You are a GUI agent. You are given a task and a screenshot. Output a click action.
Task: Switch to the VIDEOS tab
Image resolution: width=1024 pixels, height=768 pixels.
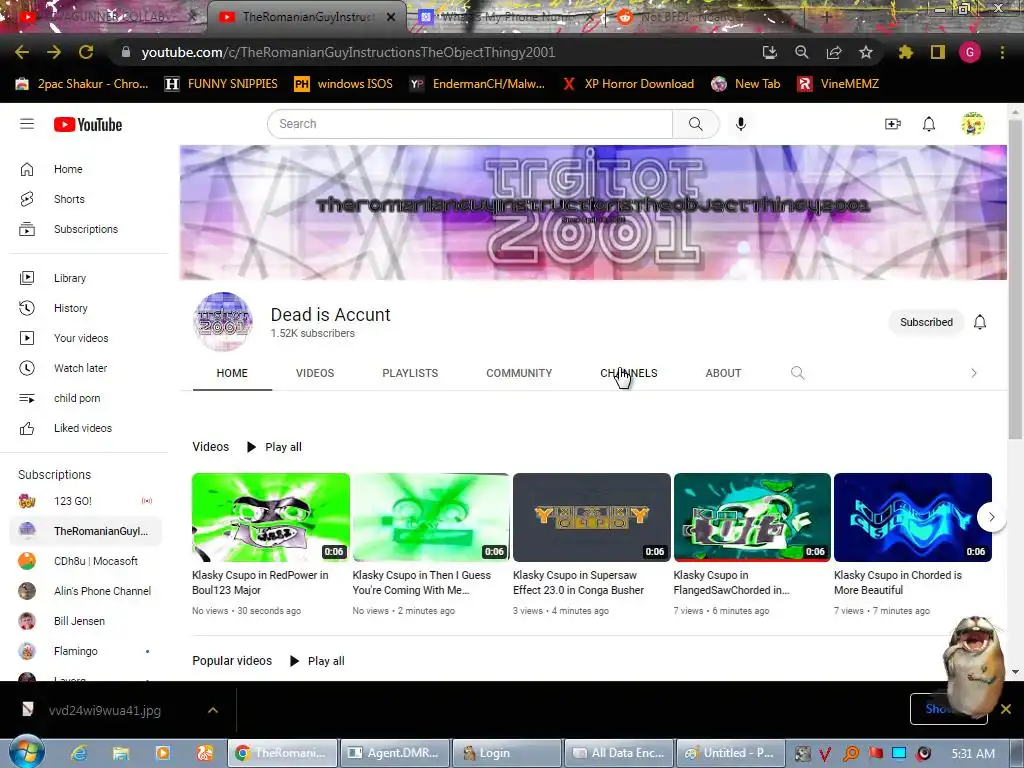[315, 373]
